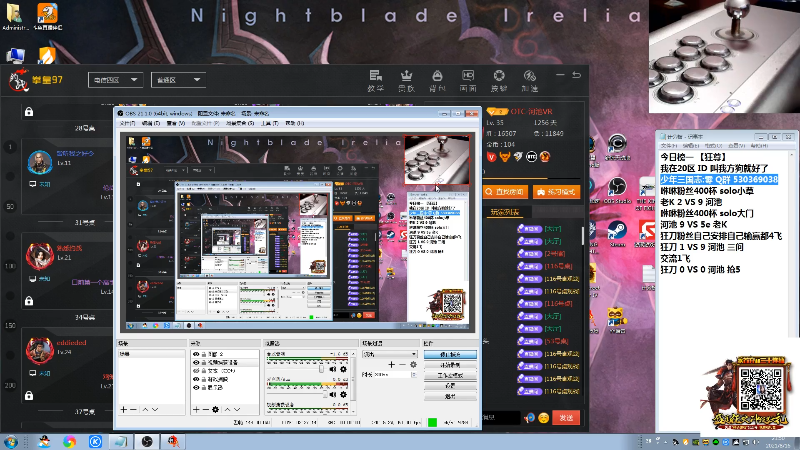The image size is (800, 450).
Task: Add a transition with plus icon
Action: (391, 364)
